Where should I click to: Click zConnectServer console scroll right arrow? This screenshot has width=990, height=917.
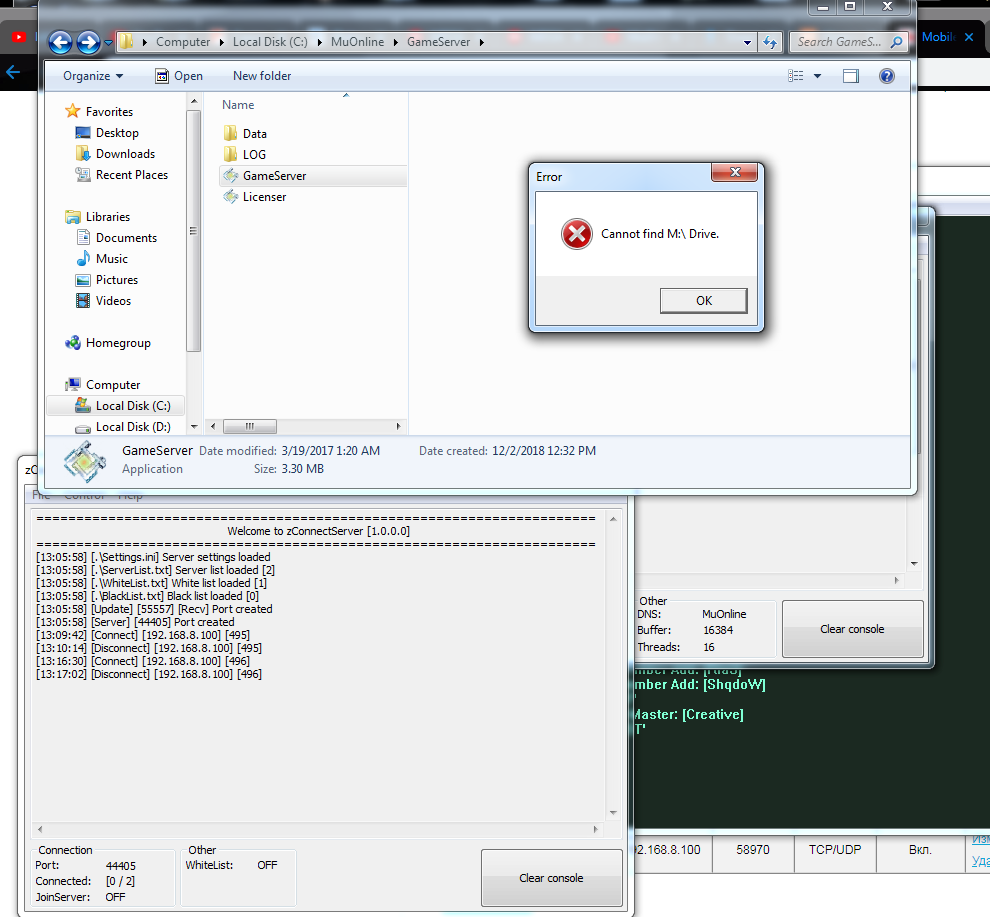[595, 829]
